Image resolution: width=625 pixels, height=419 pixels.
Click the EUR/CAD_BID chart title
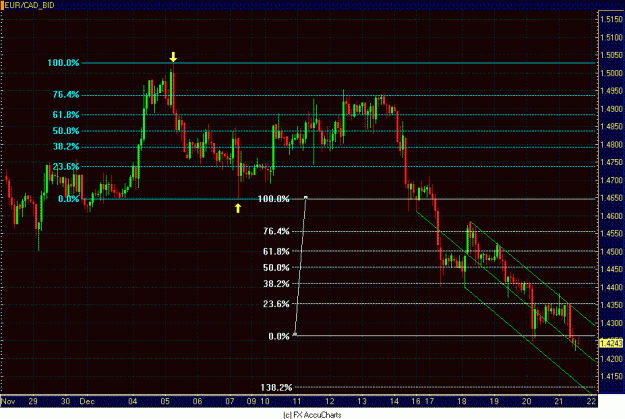coord(29,5)
